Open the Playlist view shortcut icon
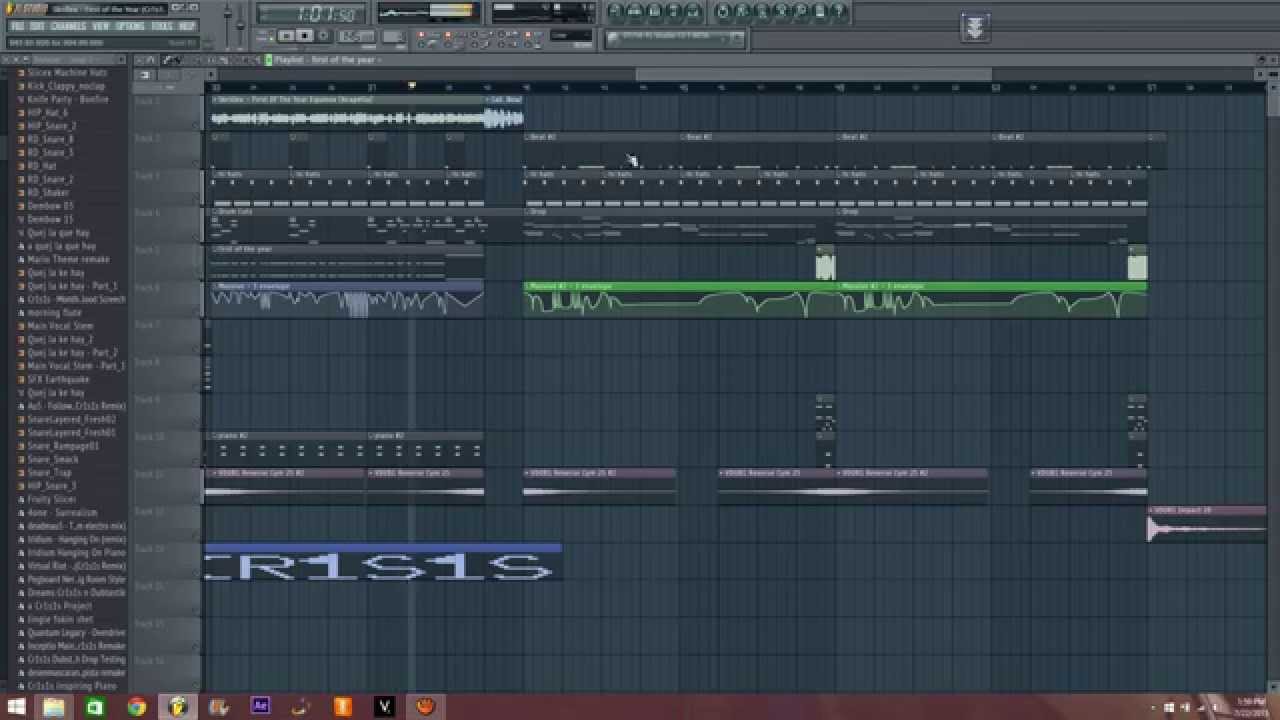Viewport: 1280px width, 720px height. pyautogui.click(x=615, y=12)
